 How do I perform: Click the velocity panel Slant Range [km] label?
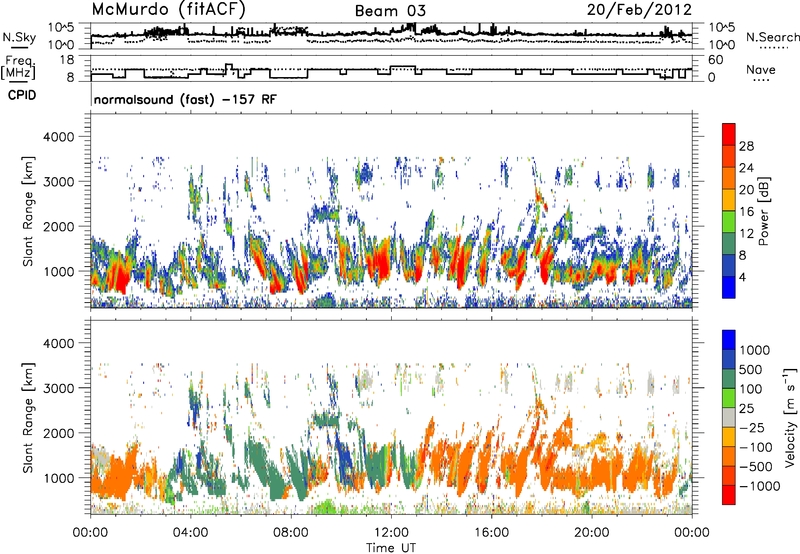coord(28,417)
